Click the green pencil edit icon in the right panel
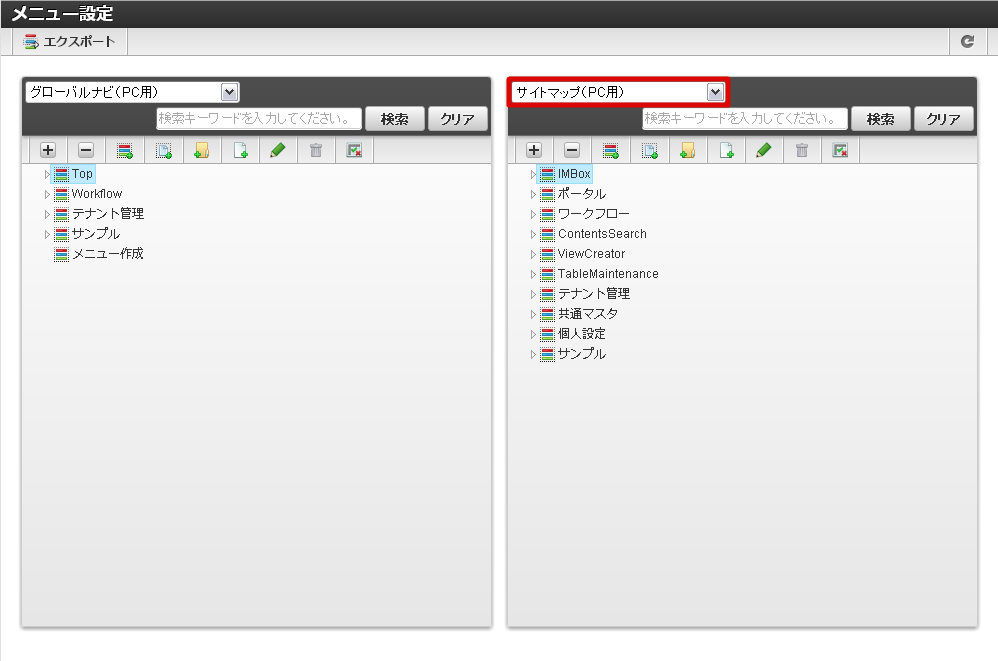Viewport: 998px width, 661px height. pyautogui.click(x=764, y=150)
